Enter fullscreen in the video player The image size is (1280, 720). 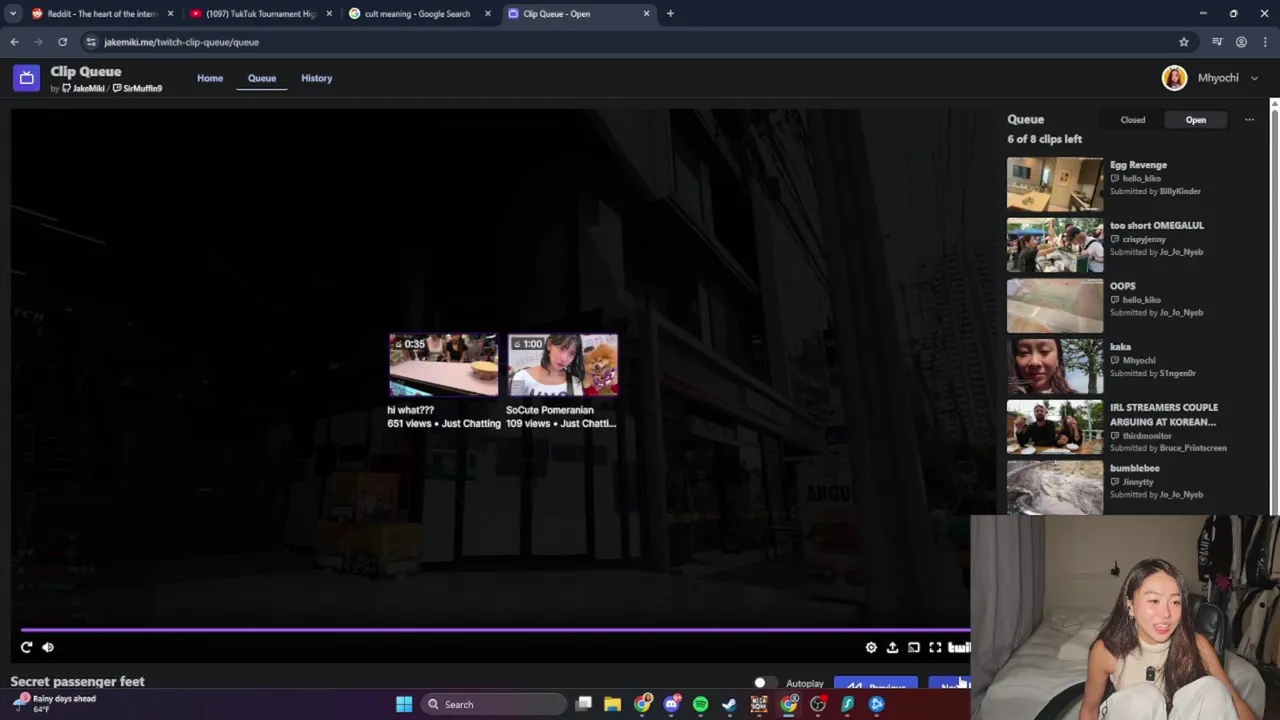[x=935, y=648]
